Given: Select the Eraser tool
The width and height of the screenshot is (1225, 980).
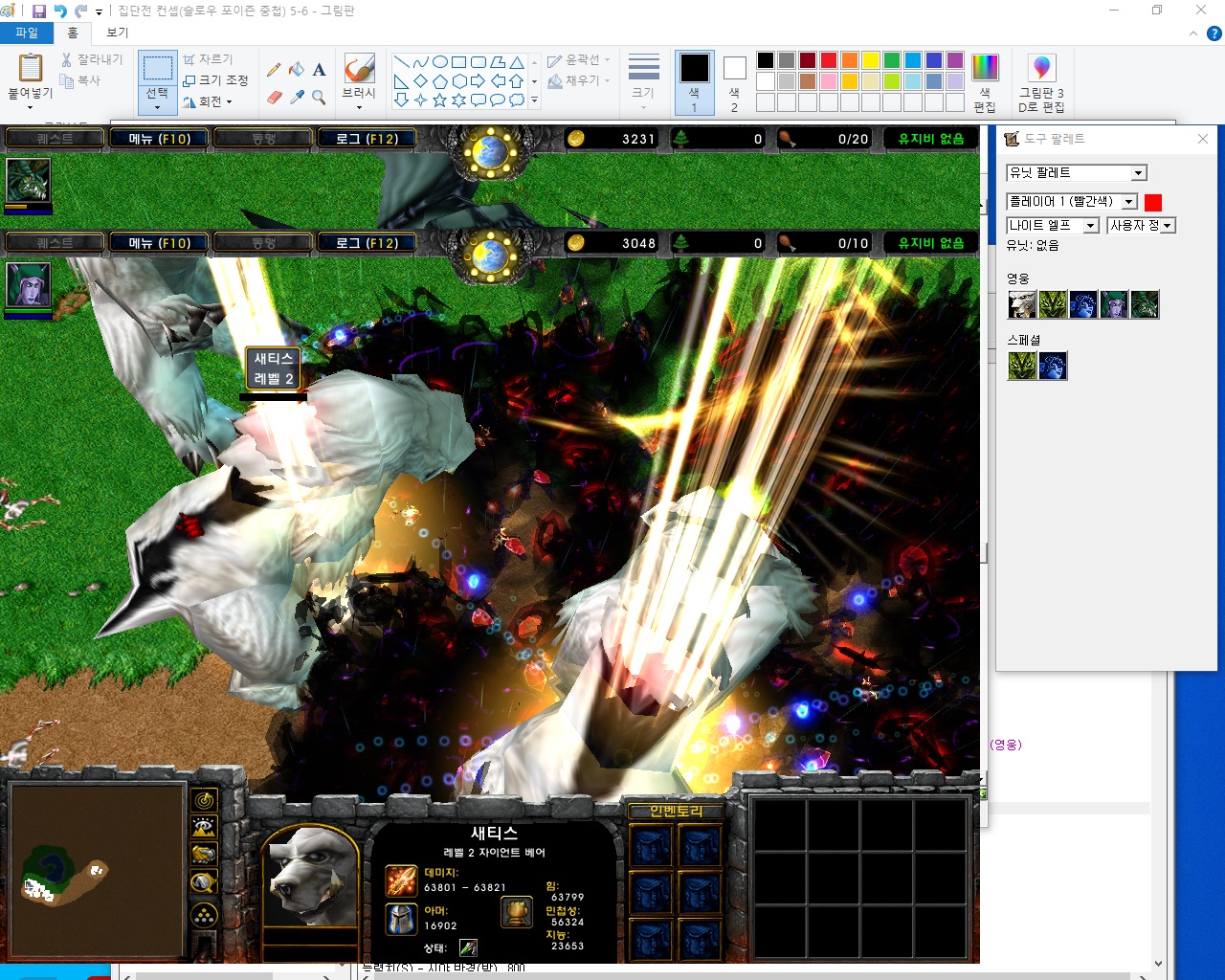Looking at the screenshot, I should tap(274, 97).
